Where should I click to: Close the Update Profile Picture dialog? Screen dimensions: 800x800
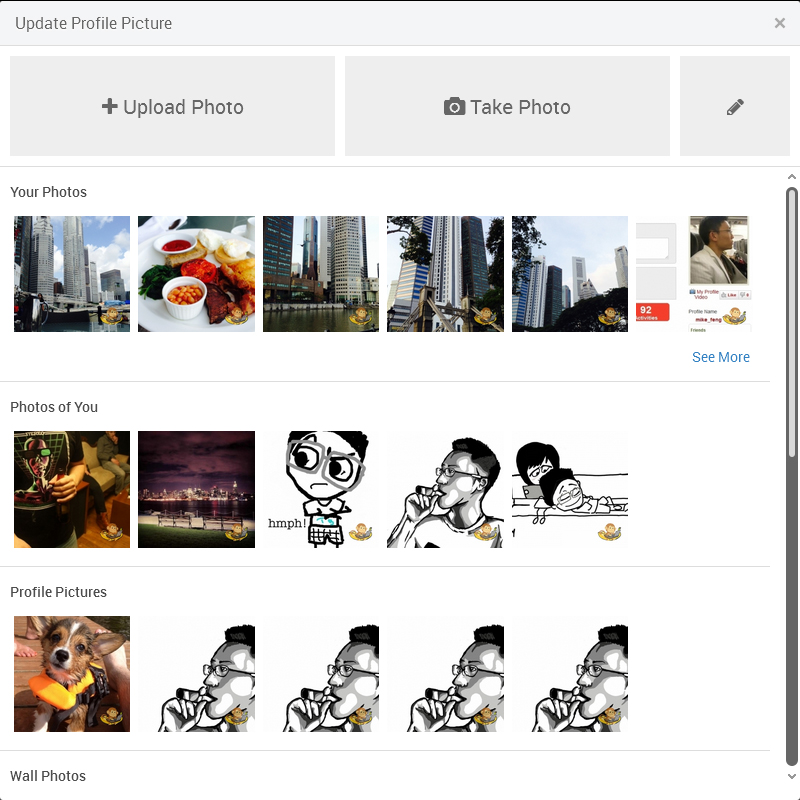(780, 23)
